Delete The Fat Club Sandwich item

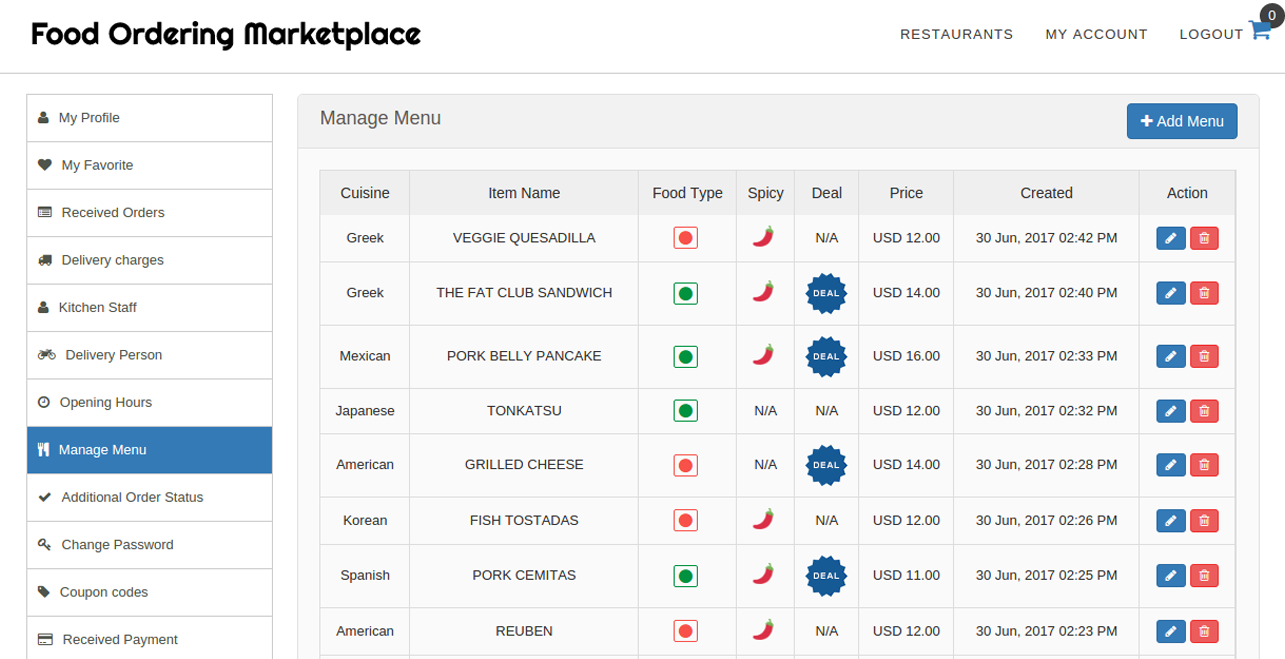[x=1204, y=293]
